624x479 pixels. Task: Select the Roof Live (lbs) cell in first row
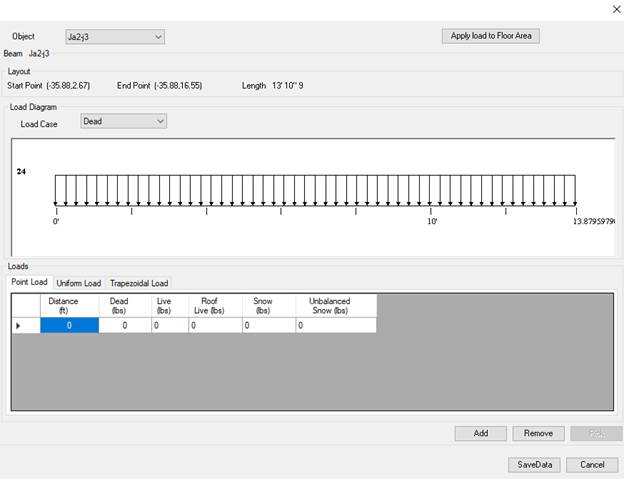pyautogui.click(x=215, y=325)
